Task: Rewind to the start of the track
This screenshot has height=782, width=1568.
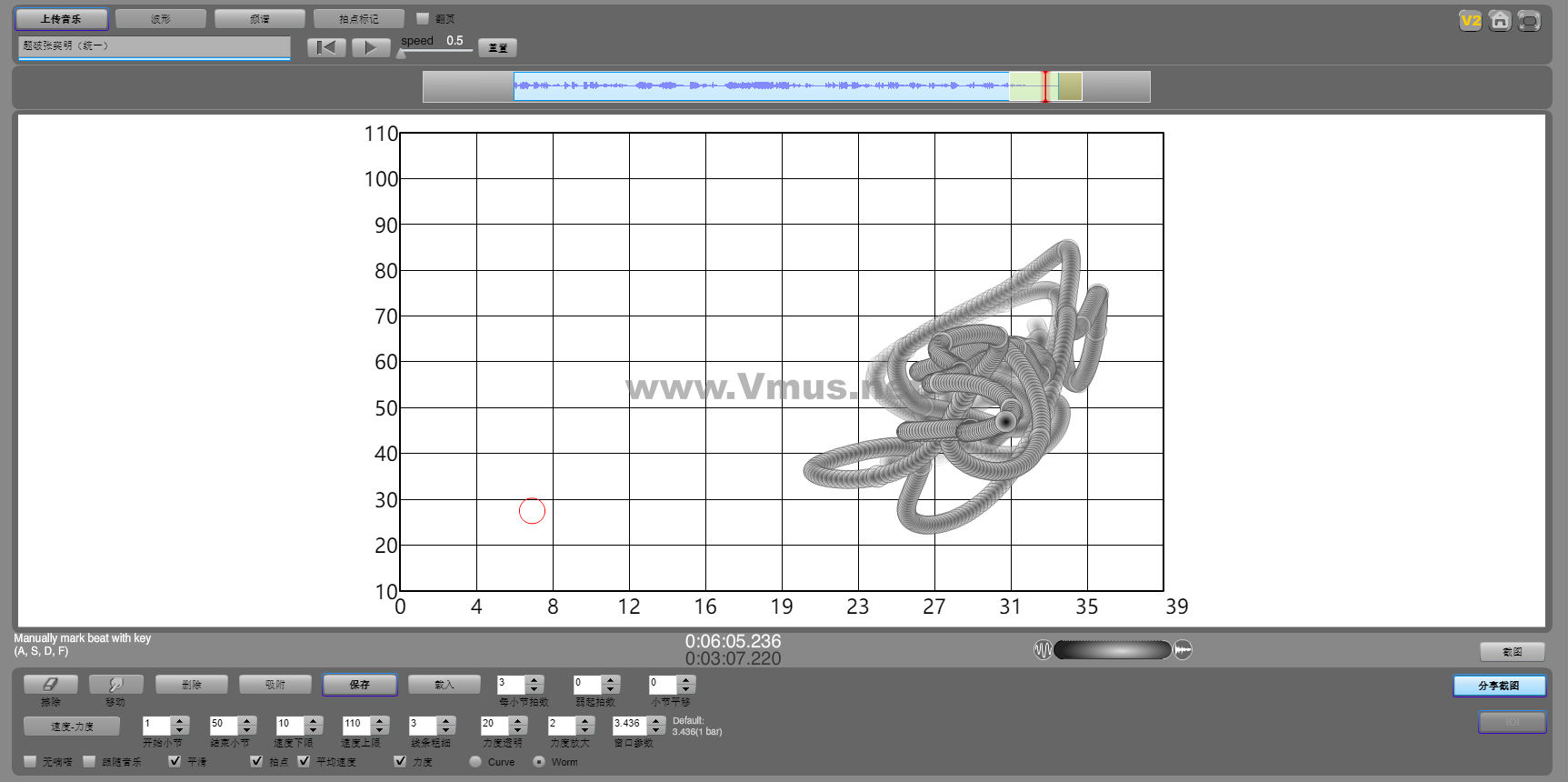Action: click(x=326, y=47)
